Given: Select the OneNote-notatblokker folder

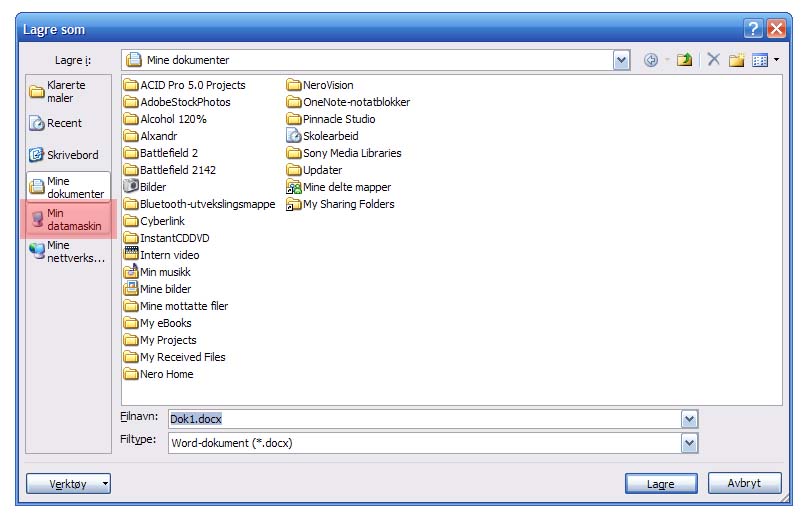Looking at the screenshot, I should pos(349,102).
